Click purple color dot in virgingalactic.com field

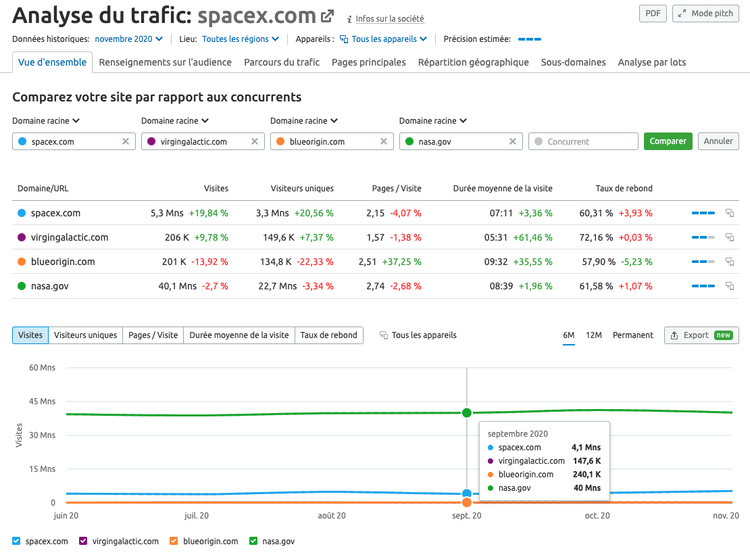tap(151, 141)
